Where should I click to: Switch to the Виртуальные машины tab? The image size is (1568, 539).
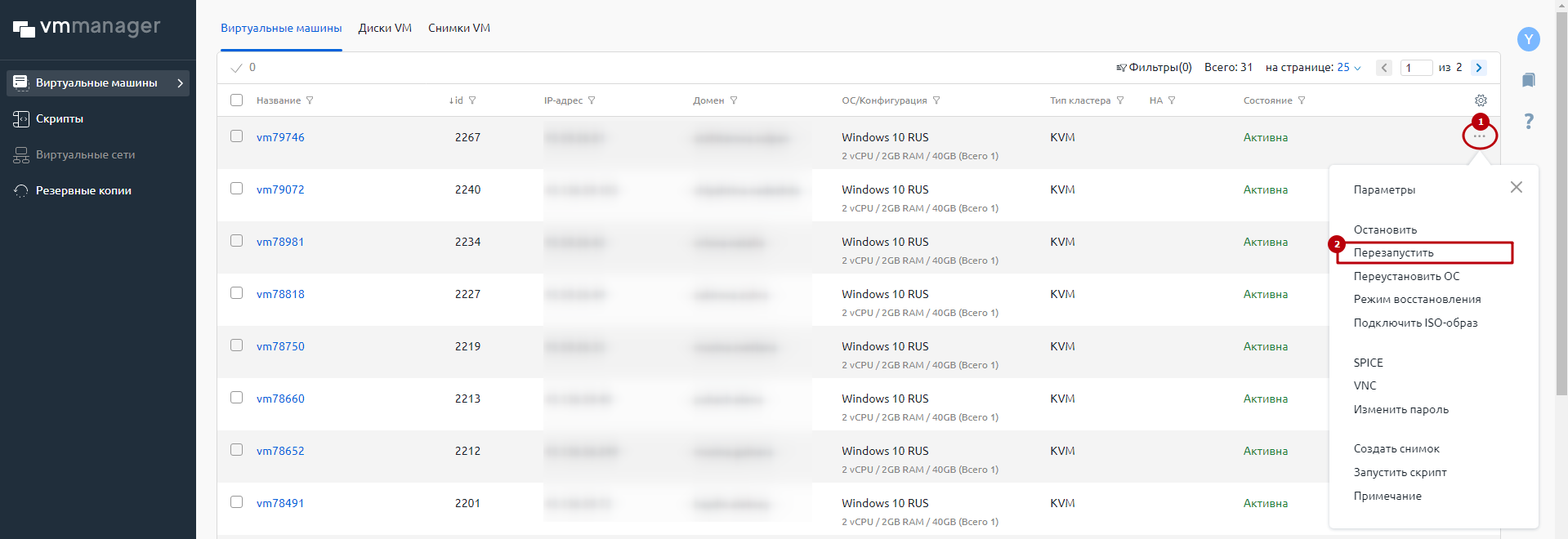(x=281, y=28)
